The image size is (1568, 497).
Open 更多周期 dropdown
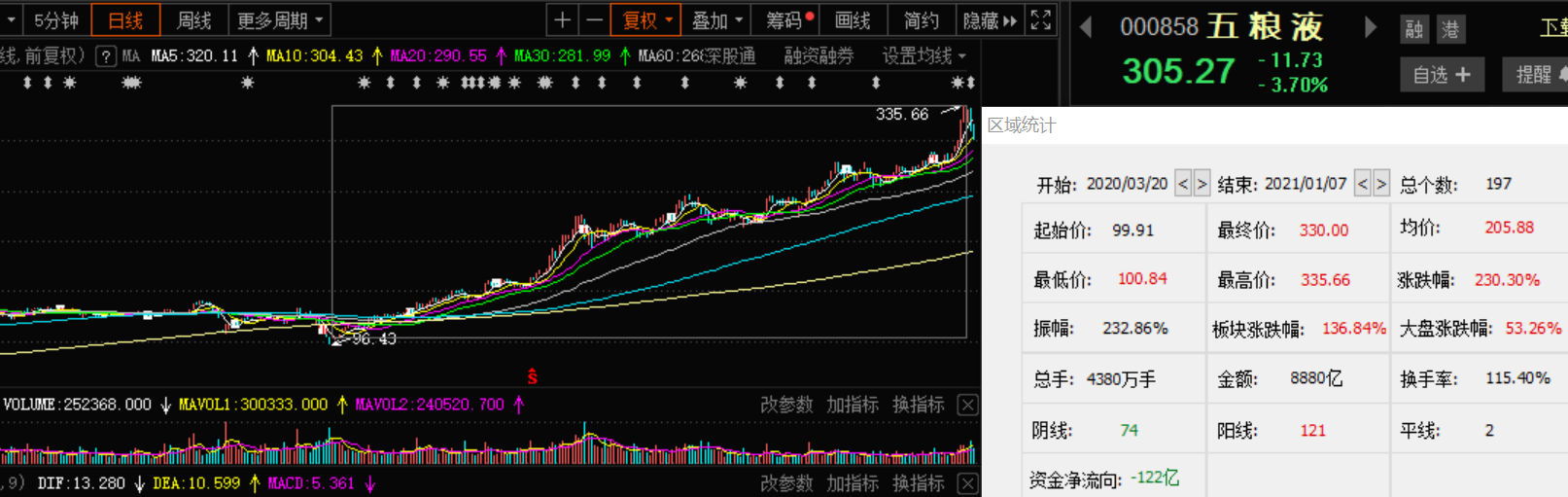coord(280,19)
